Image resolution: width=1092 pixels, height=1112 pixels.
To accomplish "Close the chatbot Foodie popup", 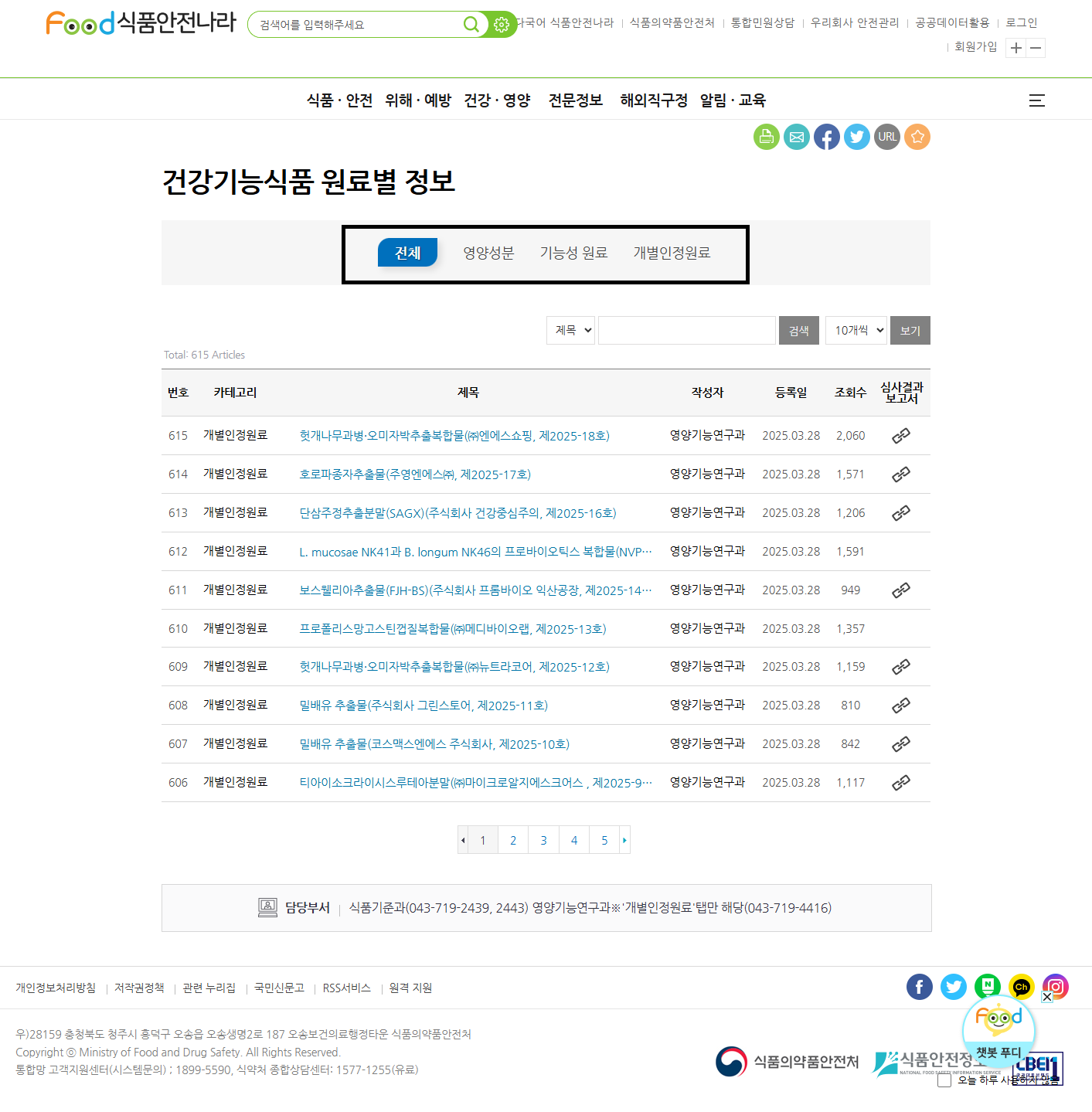I will pos(1047,997).
